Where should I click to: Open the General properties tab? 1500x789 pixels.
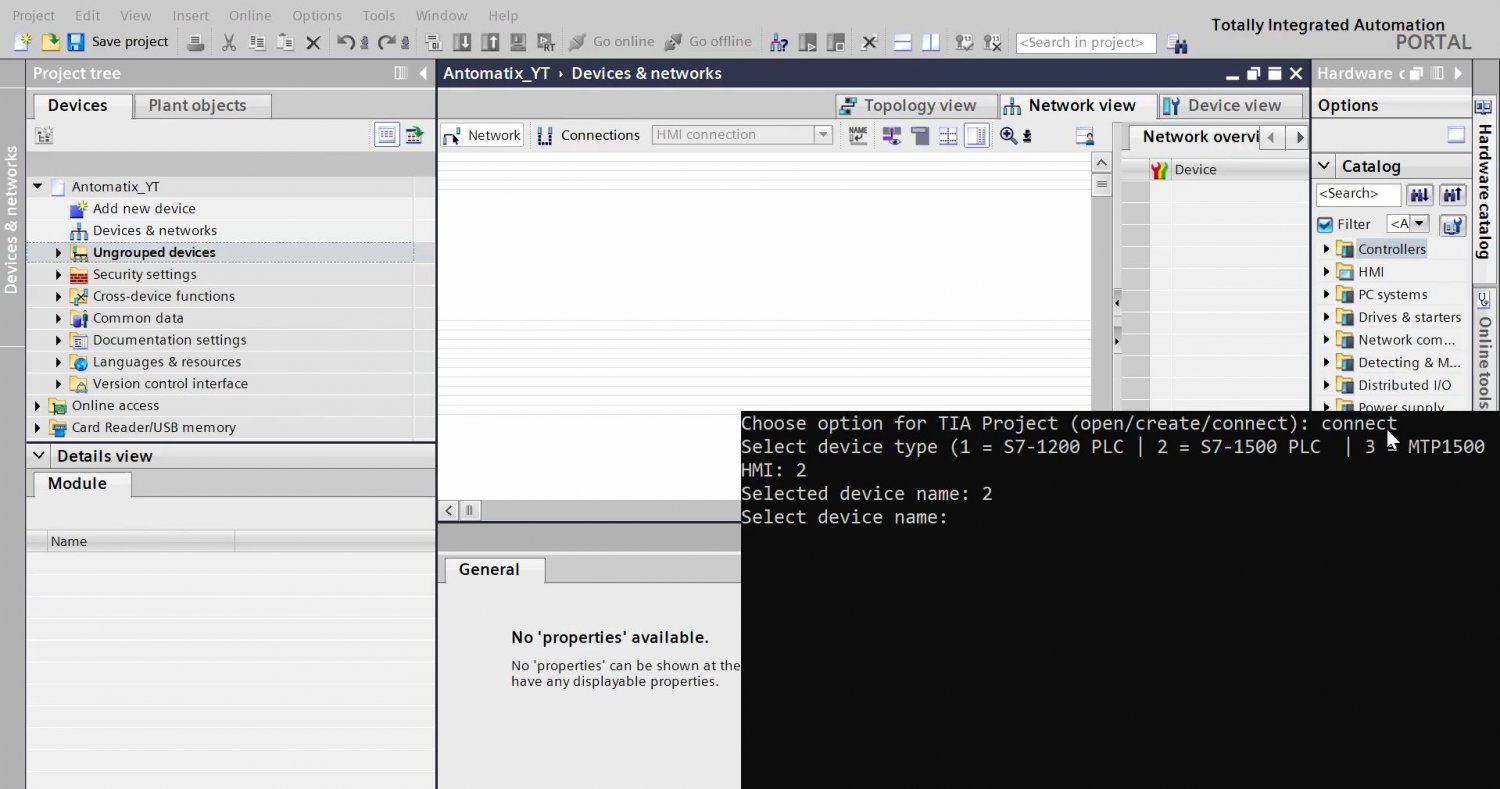point(489,569)
